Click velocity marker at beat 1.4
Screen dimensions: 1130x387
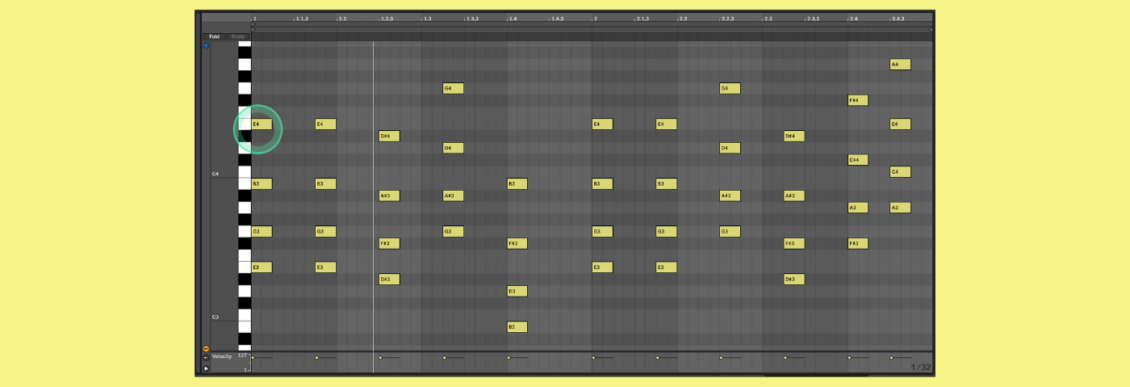tap(508, 357)
